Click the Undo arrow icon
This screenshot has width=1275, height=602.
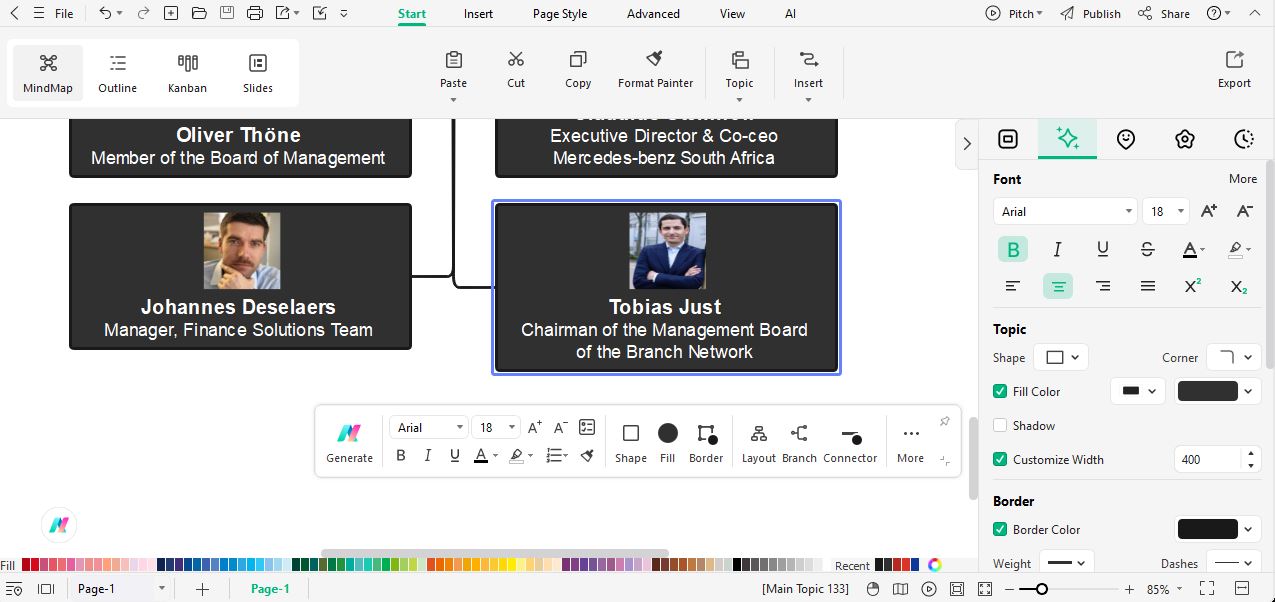106,13
